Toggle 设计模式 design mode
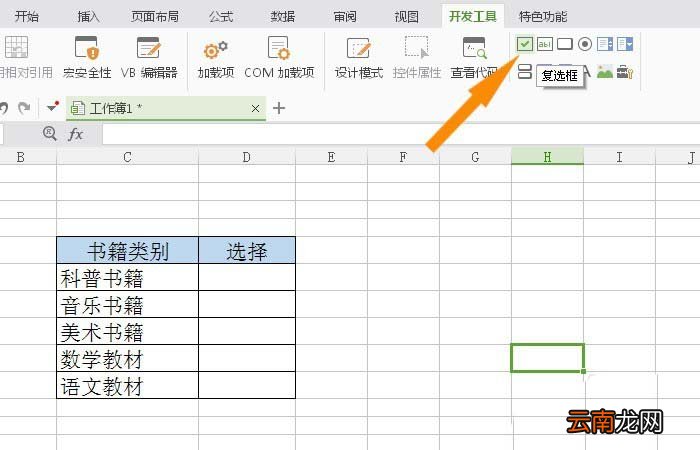Screen dimensions: 700x450 click(359, 58)
